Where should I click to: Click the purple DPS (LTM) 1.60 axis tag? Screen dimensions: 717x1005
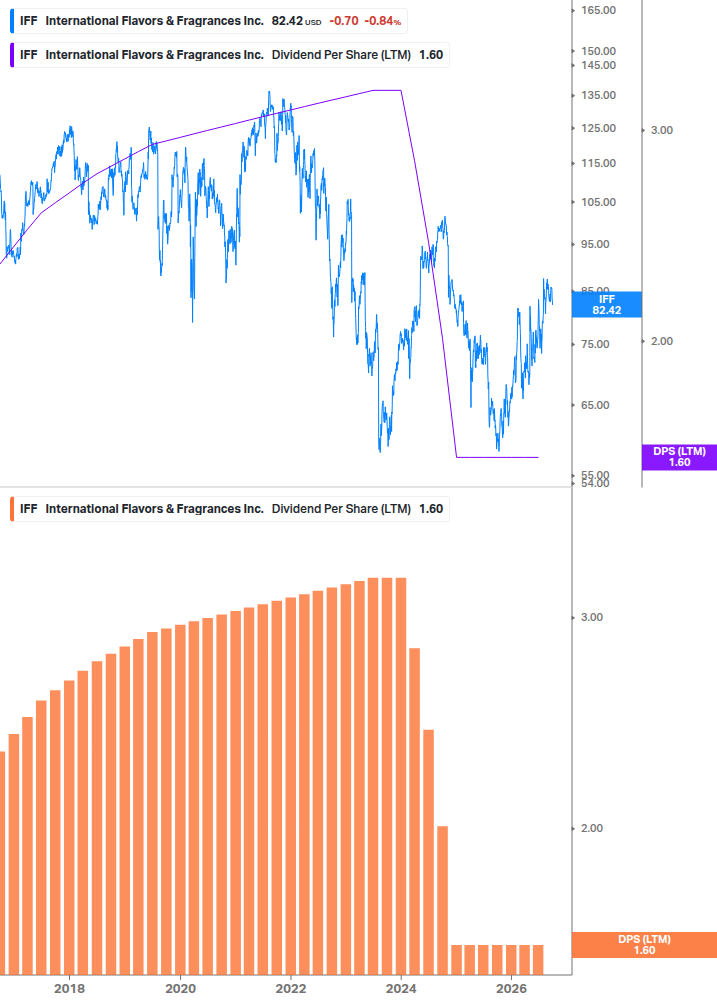tap(679, 457)
